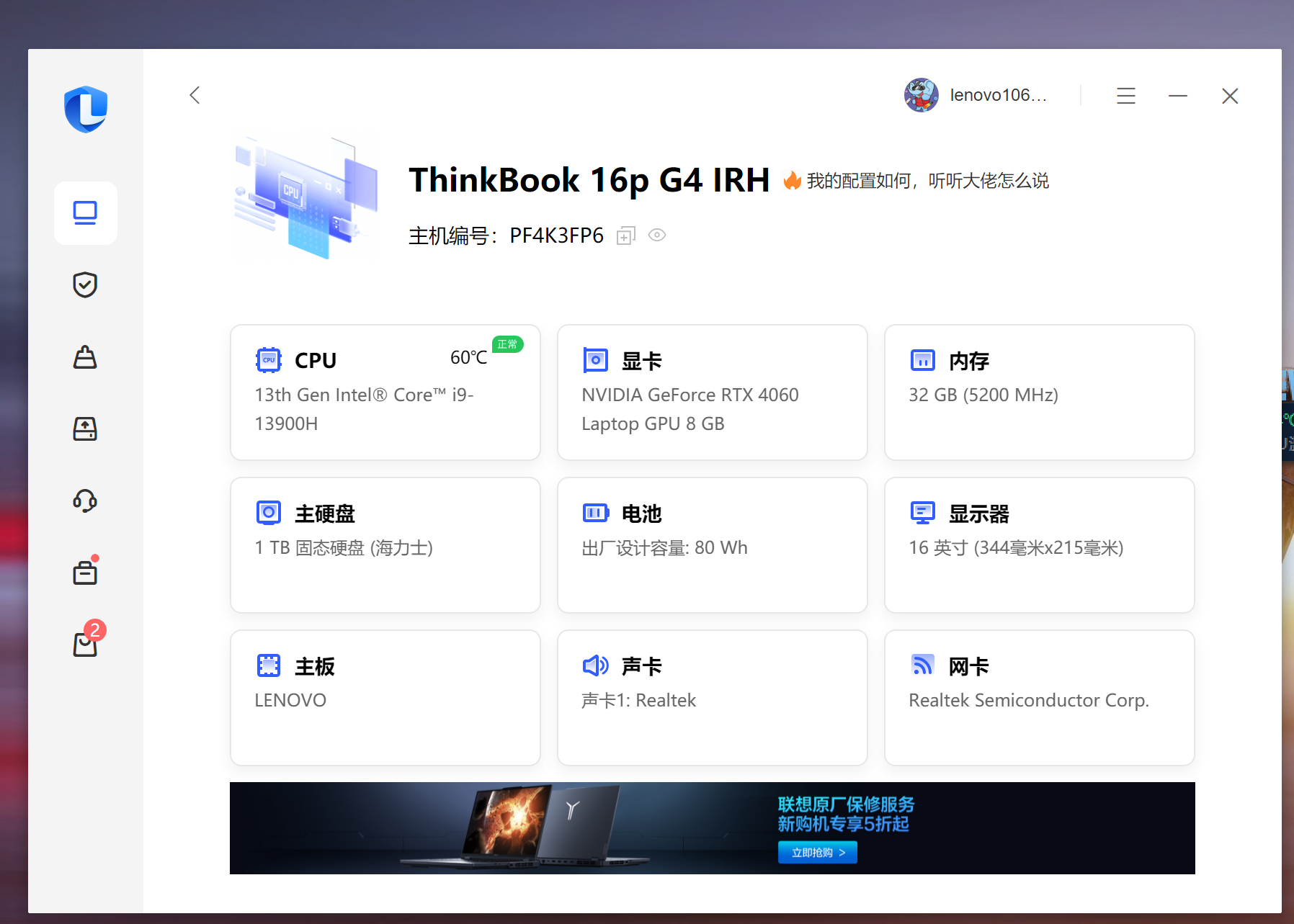The height and width of the screenshot is (924, 1294).
Task: Click 1 TB 固态硬盘 (海力士) text
Action: (x=344, y=548)
